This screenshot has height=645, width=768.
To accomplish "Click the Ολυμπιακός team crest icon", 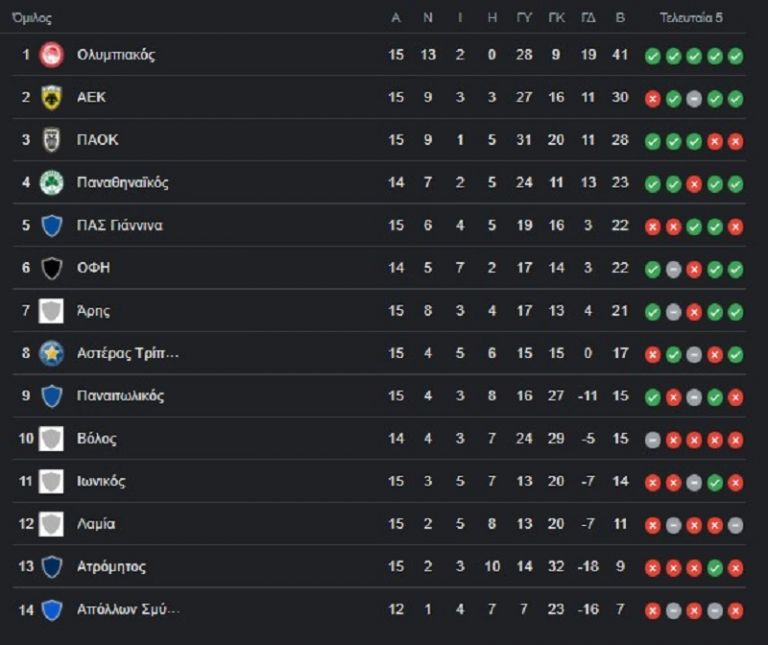I will tap(51, 54).
